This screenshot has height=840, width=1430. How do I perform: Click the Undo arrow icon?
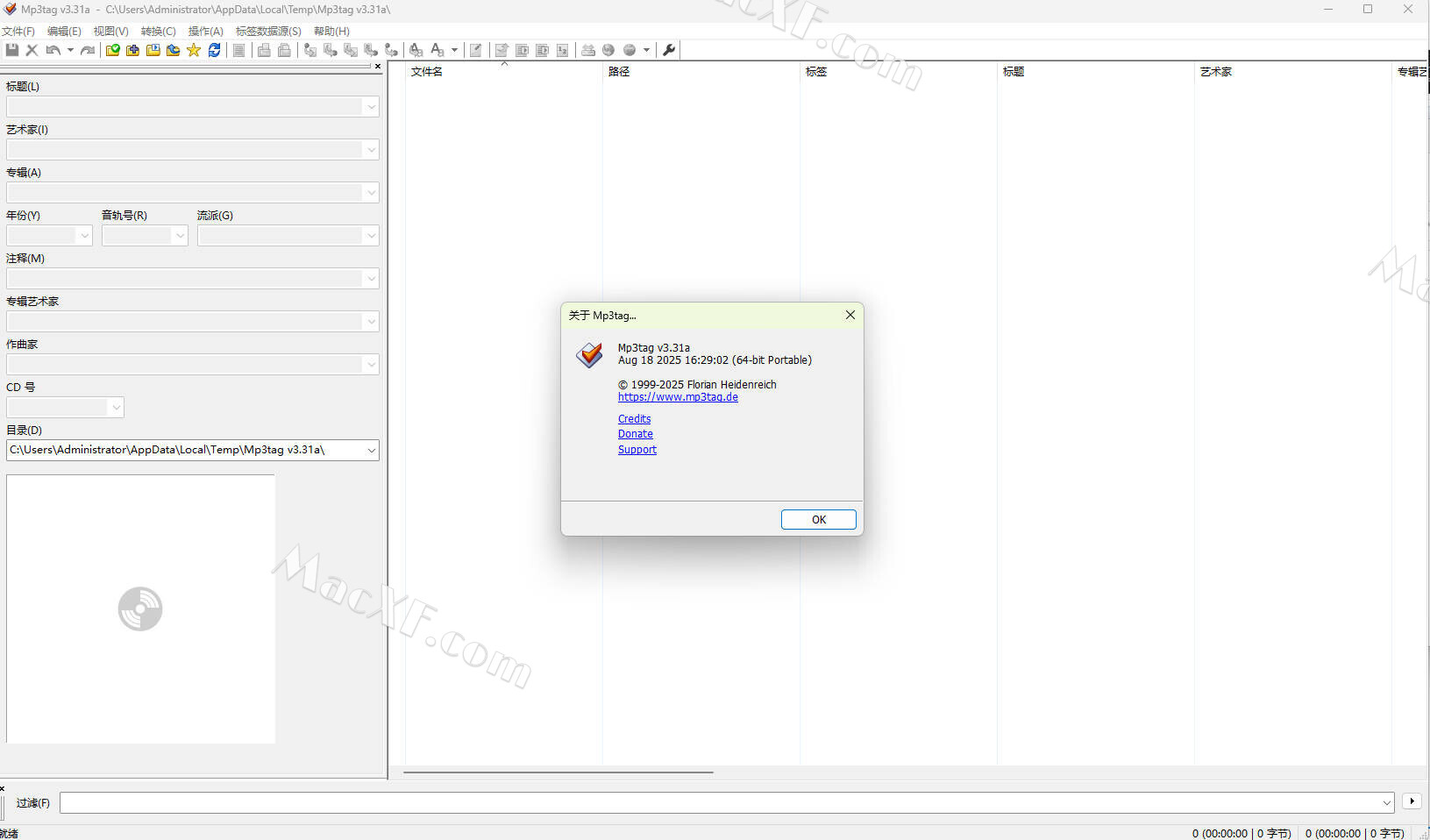(x=53, y=50)
